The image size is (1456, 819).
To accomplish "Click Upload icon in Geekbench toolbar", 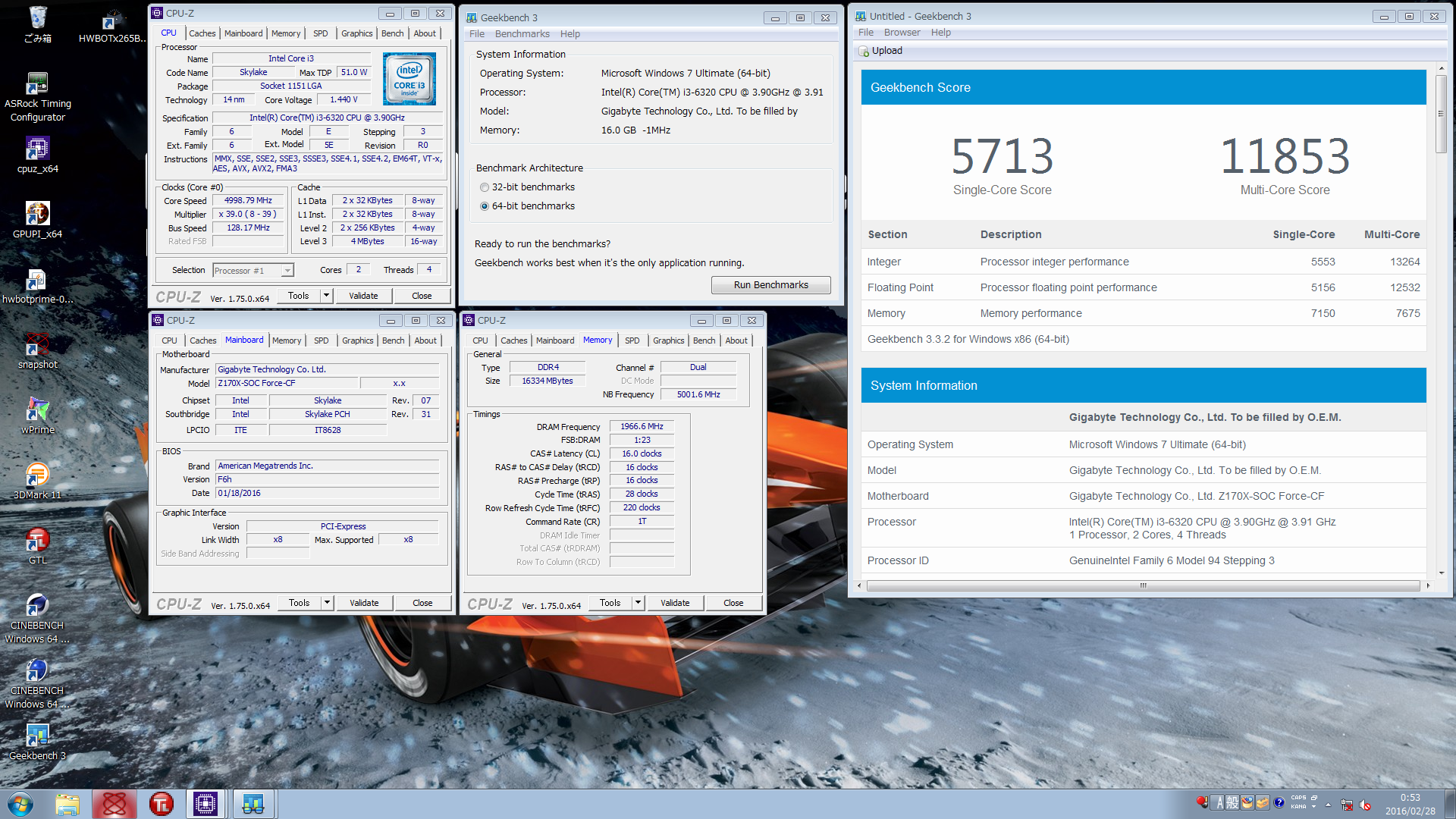I will pos(864,51).
